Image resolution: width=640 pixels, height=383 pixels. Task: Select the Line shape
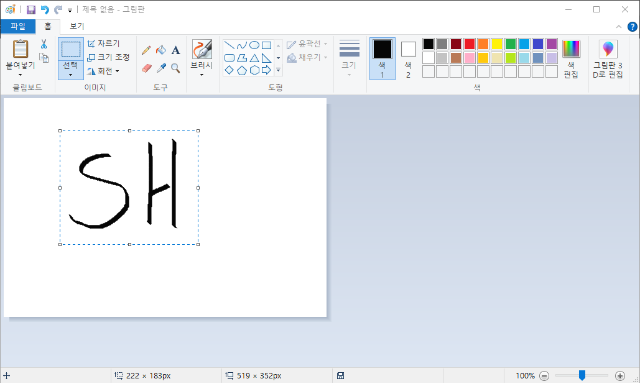tap(229, 45)
